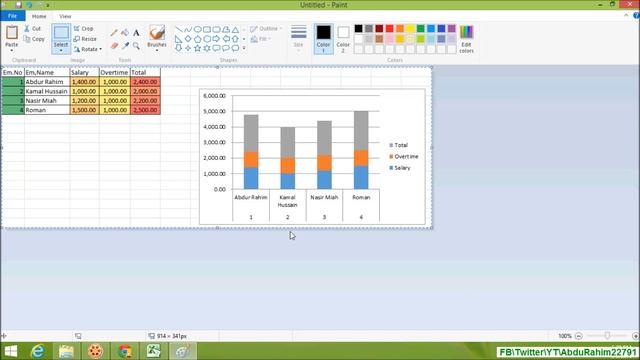Select the Magnifier tool
This screenshot has width=640, height=360.
[136, 46]
